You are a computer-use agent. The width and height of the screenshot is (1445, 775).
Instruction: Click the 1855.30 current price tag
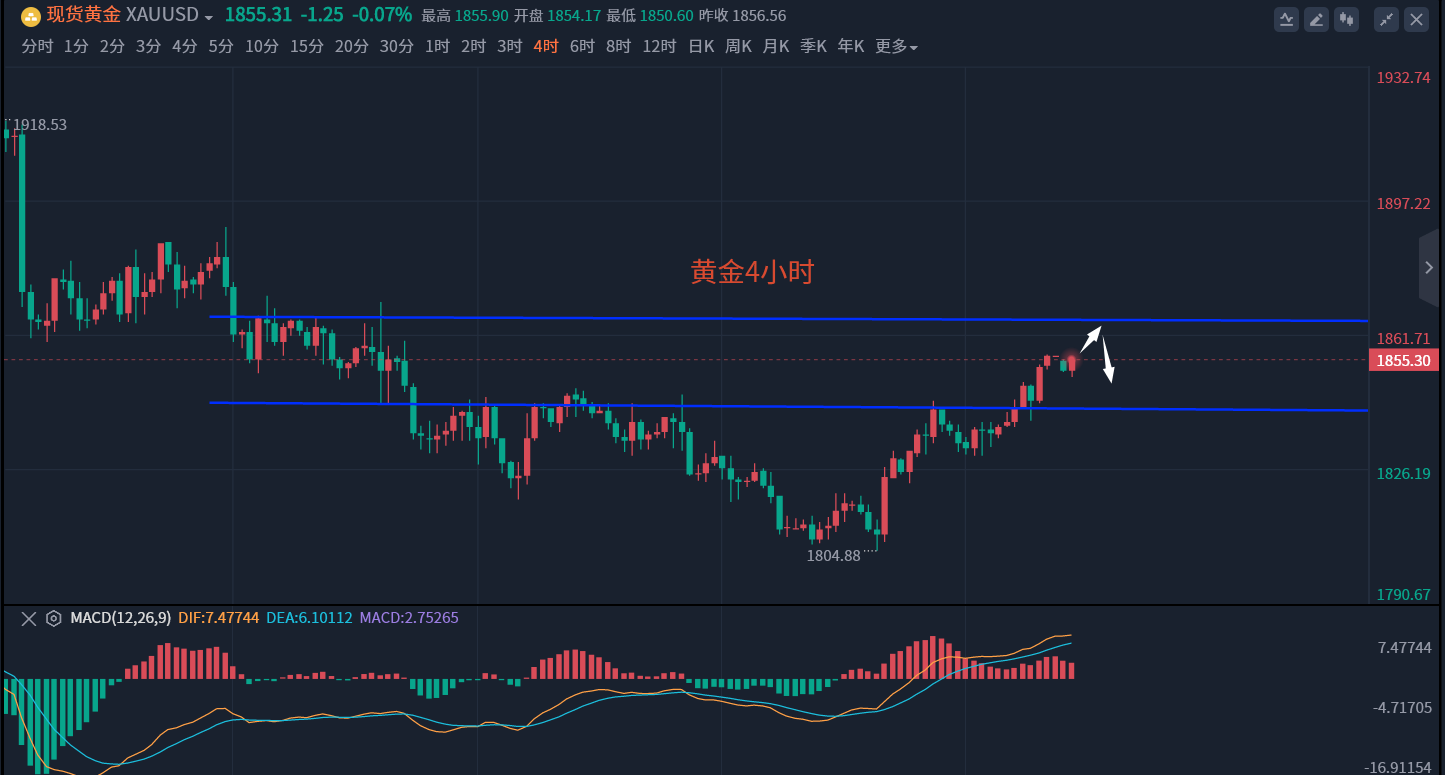point(1403,361)
